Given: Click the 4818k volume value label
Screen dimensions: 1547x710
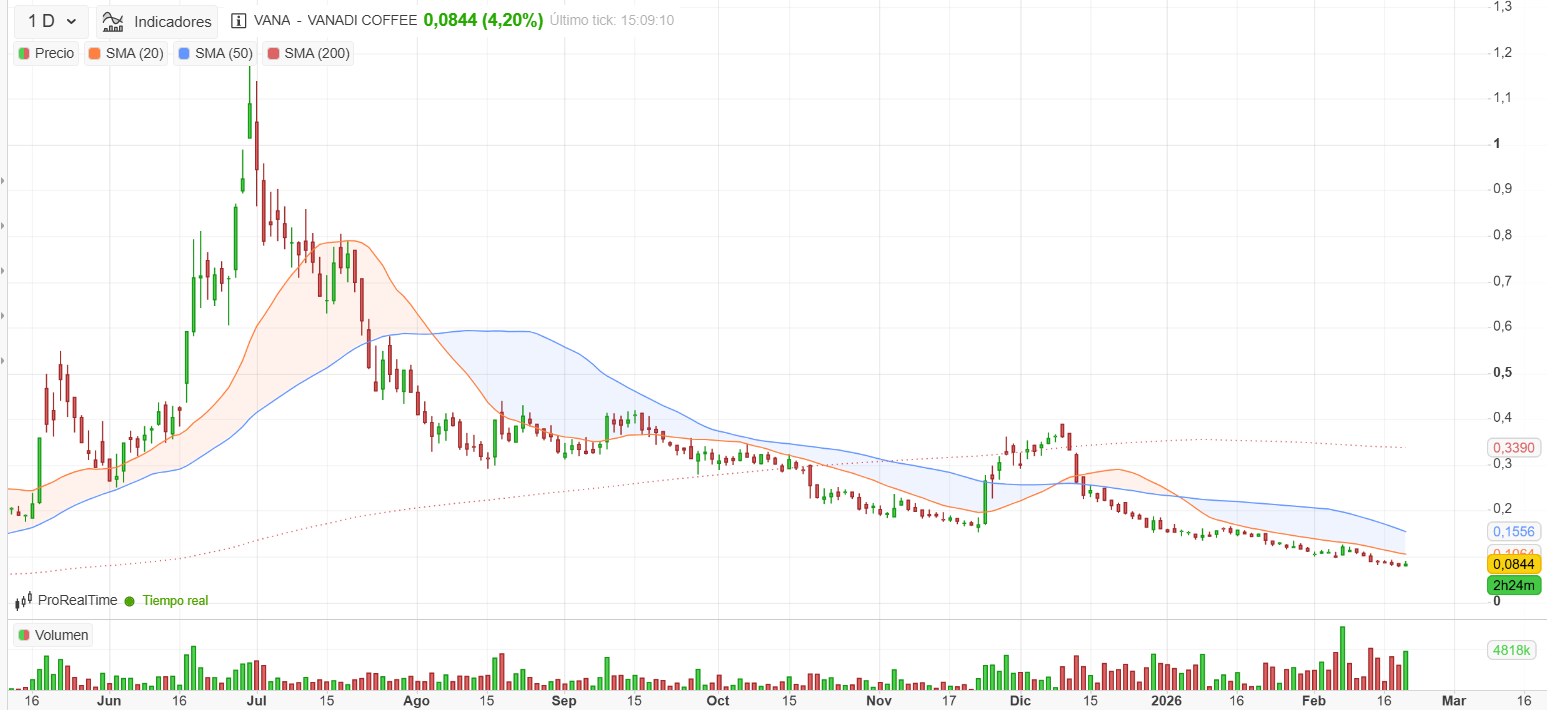Looking at the screenshot, I should point(1511,650).
